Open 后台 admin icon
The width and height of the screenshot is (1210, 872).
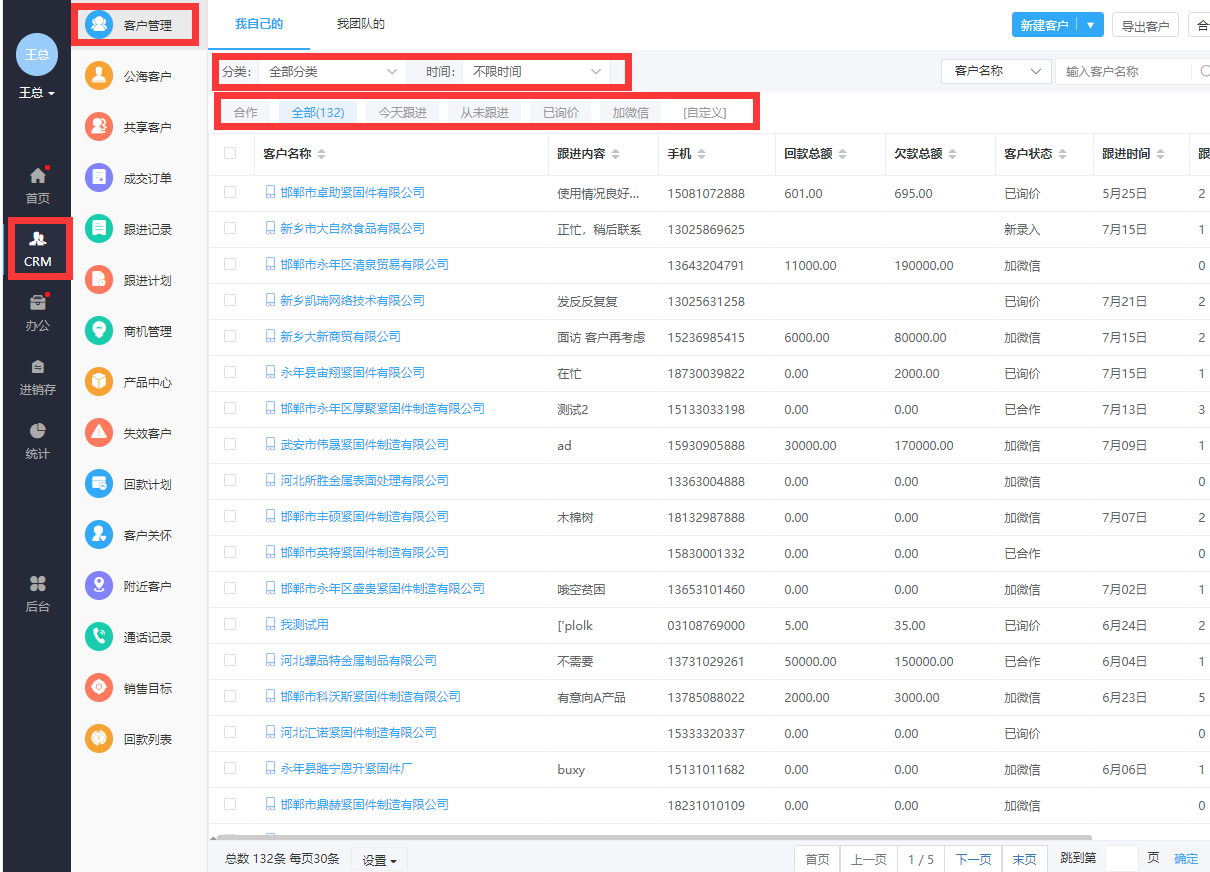pyautogui.click(x=38, y=583)
